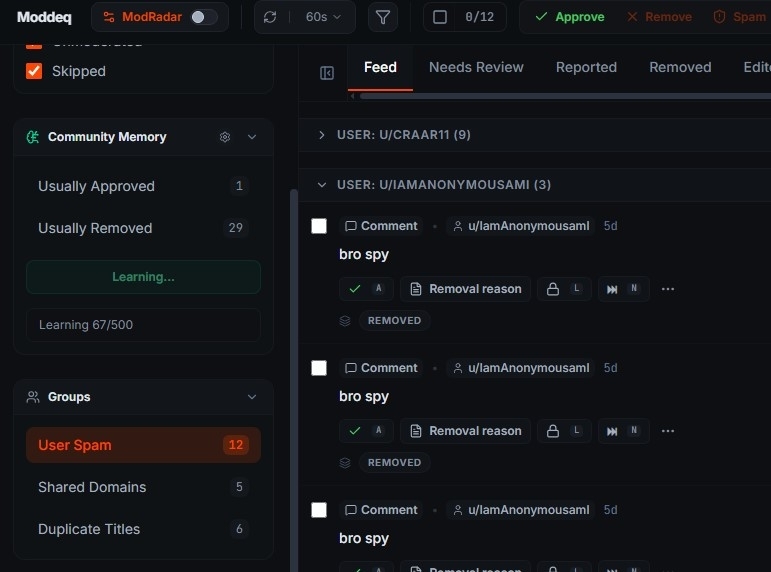Click the refresh icon in toolbar
The height and width of the screenshot is (572, 771).
tap(270, 17)
